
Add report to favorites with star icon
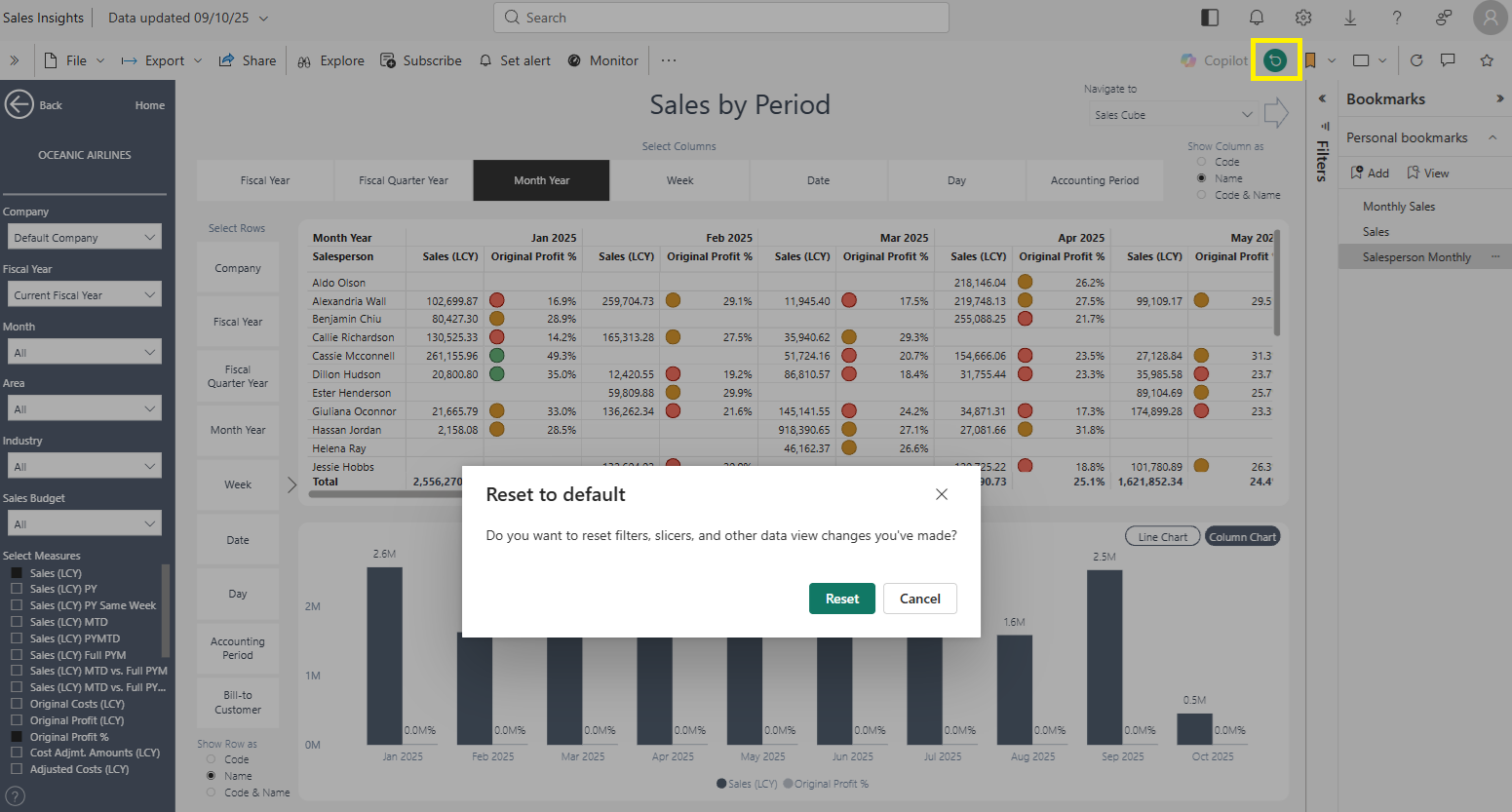pyautogui.click(x=1487, y=60)
